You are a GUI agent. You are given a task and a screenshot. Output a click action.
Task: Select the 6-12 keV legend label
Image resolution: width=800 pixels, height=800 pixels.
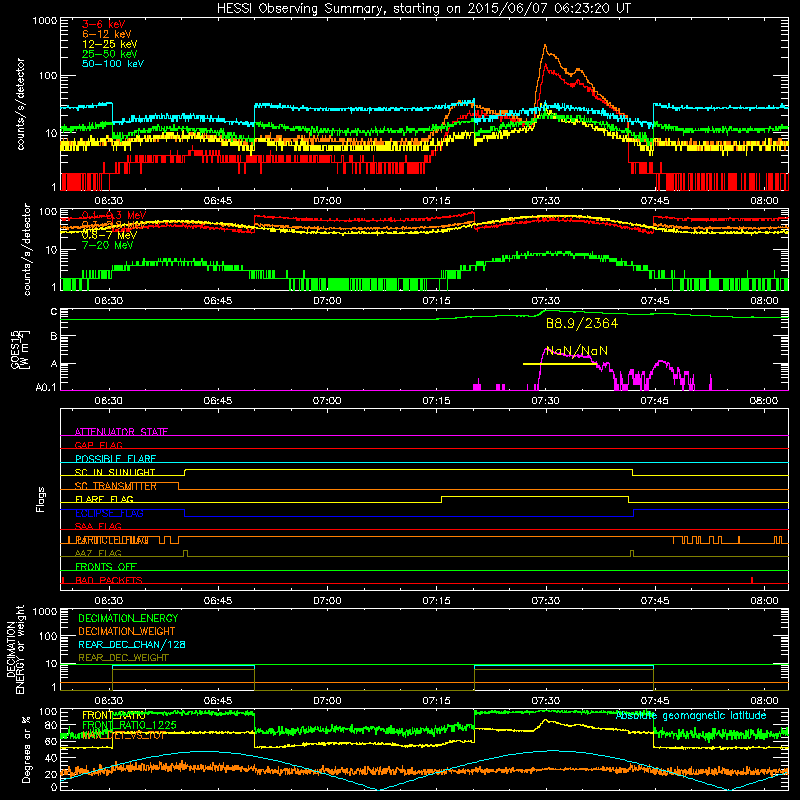[106, 34]
